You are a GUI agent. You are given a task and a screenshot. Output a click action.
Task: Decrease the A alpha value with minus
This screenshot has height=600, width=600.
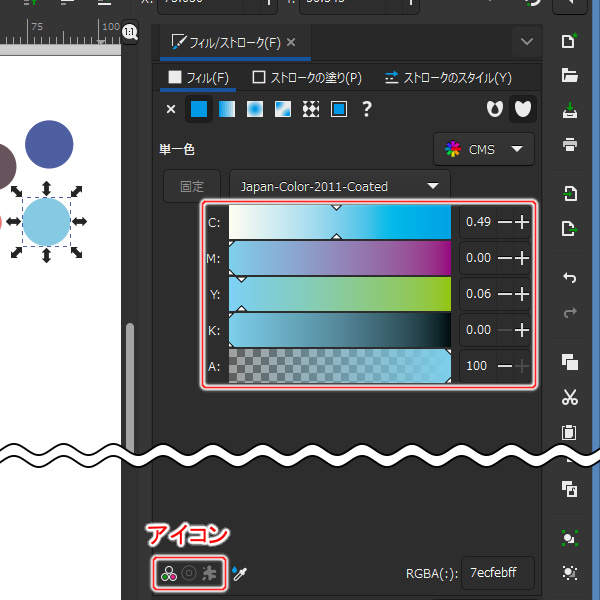(505, 366)
